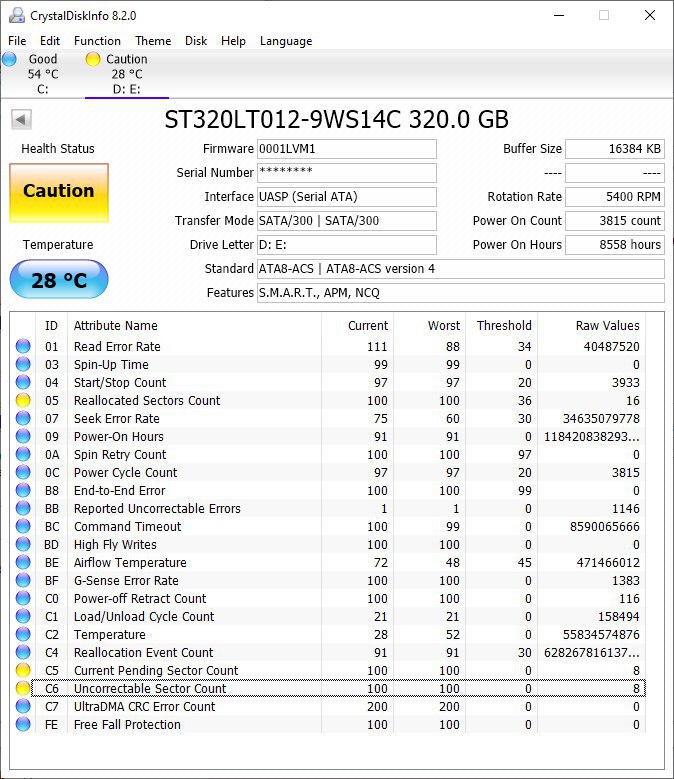This screenshot has width=674, height=779.
Task: Open the Disk menu
Action: (196, 41)
